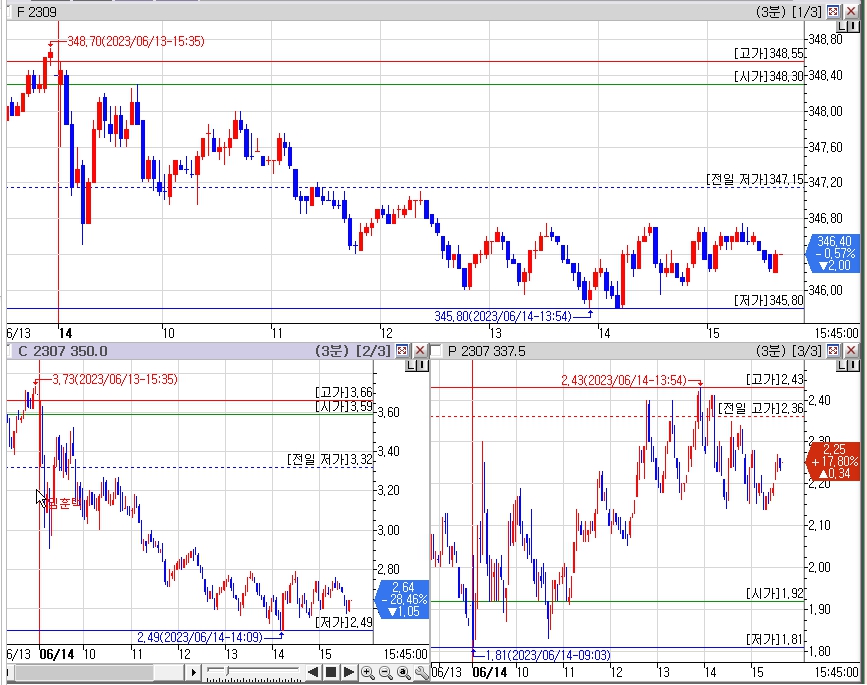Maximize the C 2307 350.0 chart pane

click(403, 351)
